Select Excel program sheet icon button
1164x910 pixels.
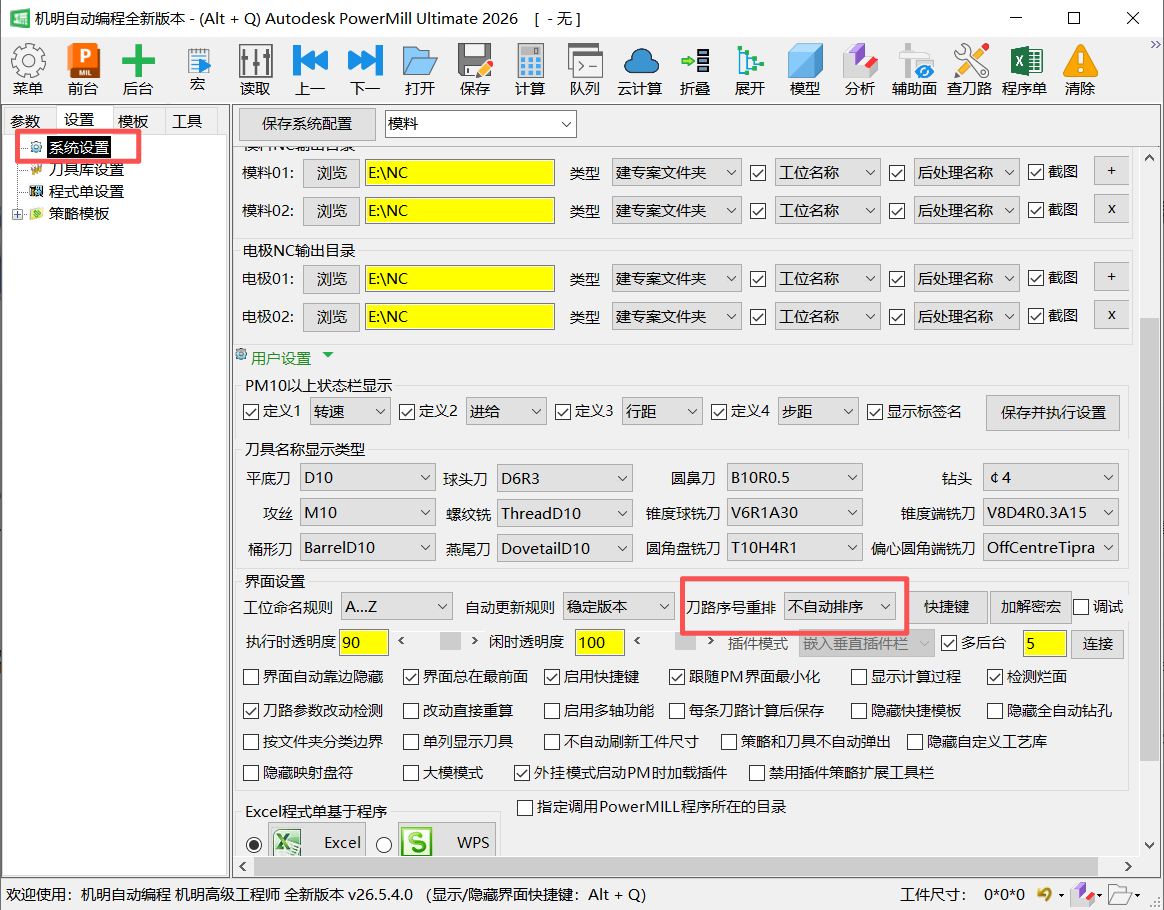[x=317, y=842]
